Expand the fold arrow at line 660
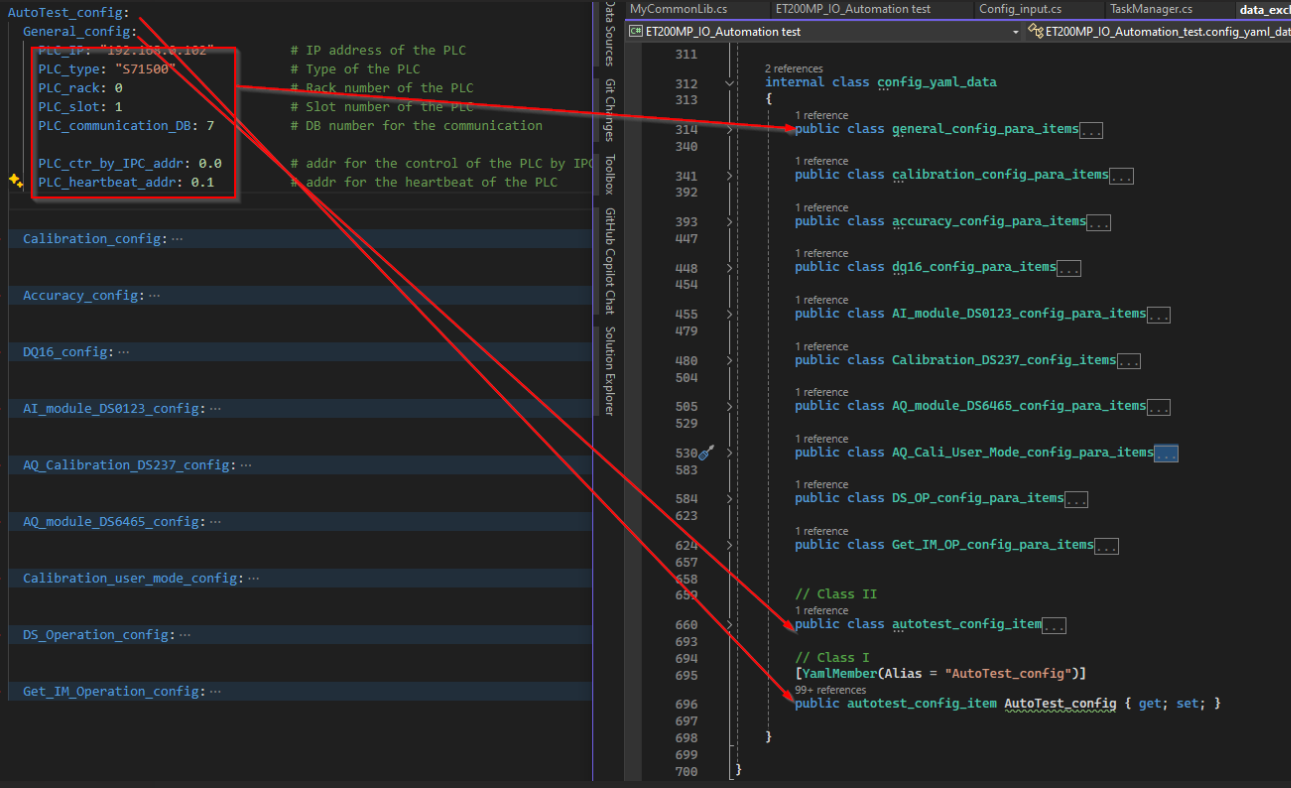Screen dimensions: 1291x788 click(x=729, y=624)
